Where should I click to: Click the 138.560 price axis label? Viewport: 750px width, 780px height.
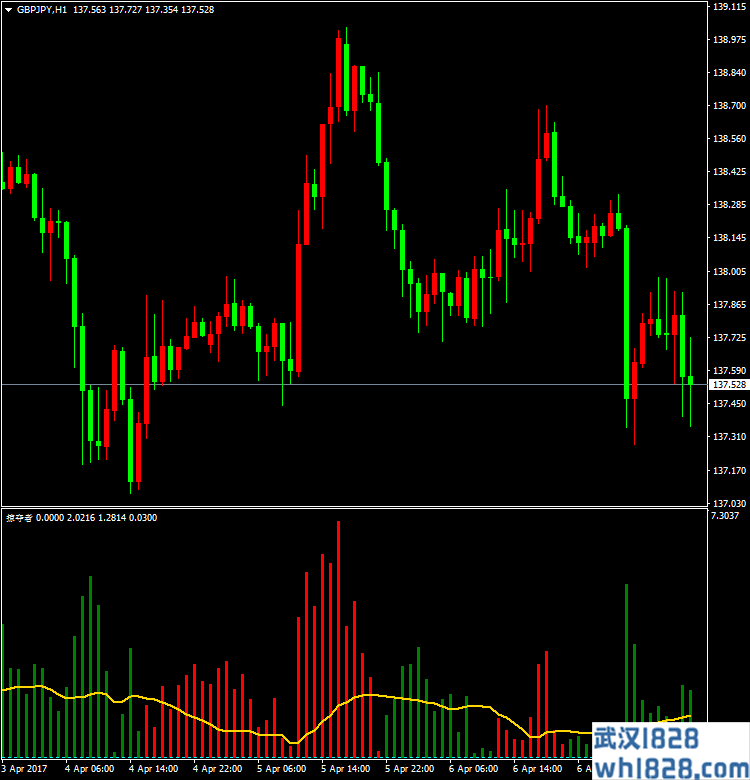[x=729, y=139]
